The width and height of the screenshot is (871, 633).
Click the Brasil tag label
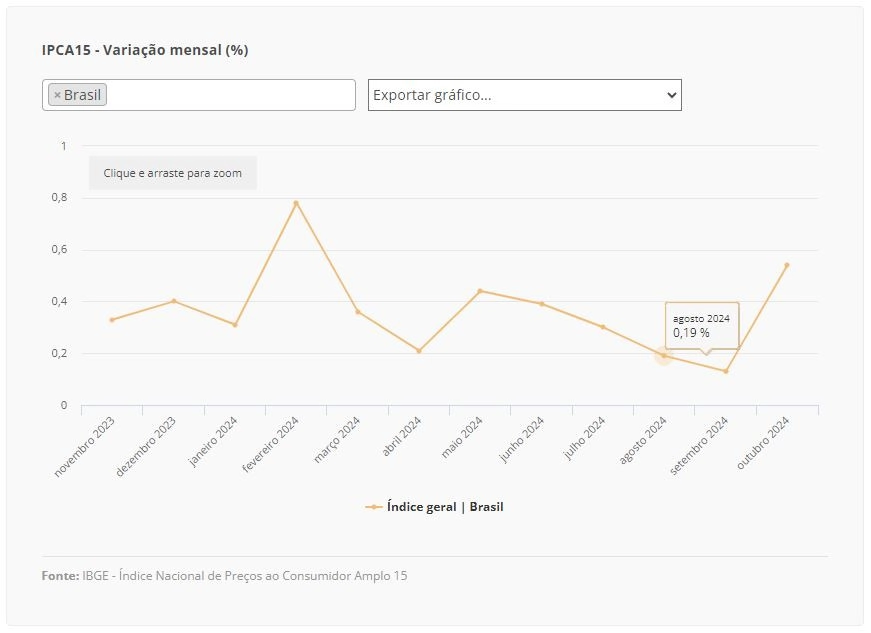coord(82,95)
